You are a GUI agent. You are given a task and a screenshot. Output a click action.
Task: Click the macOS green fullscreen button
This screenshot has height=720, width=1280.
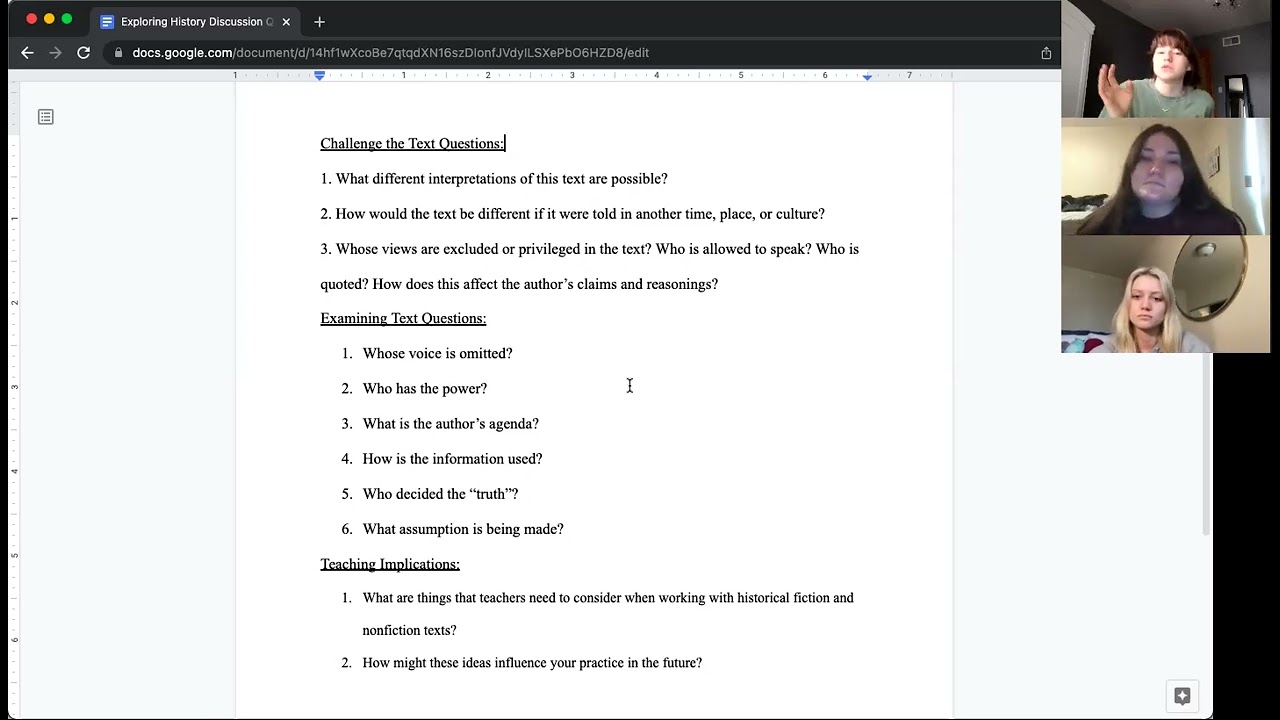67,19
